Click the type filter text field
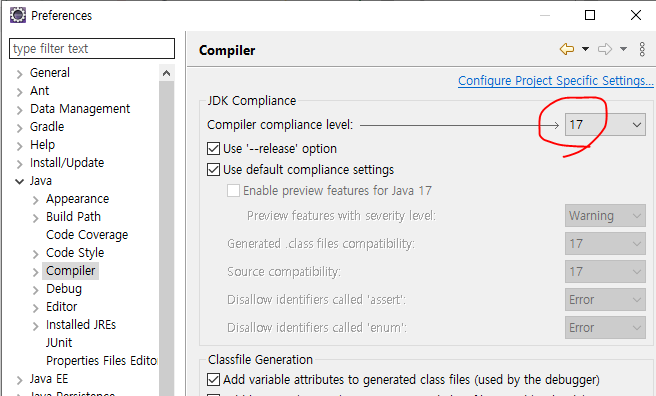 [92, 49]
